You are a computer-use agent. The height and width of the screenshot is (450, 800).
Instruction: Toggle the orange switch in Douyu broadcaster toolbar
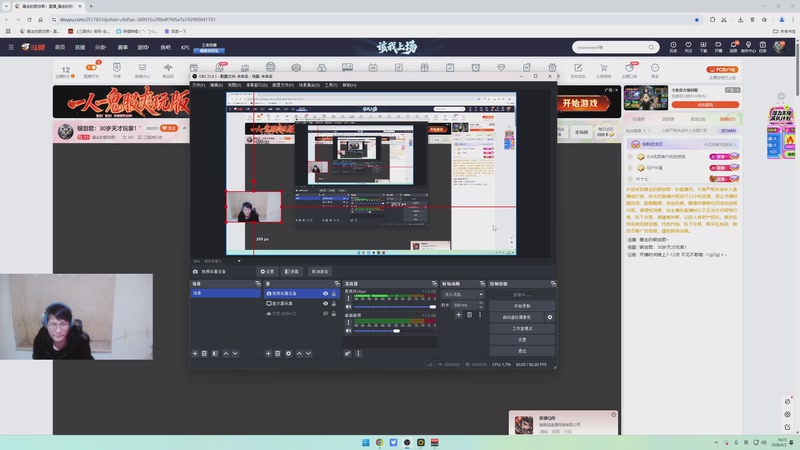(x=91, y=67)
